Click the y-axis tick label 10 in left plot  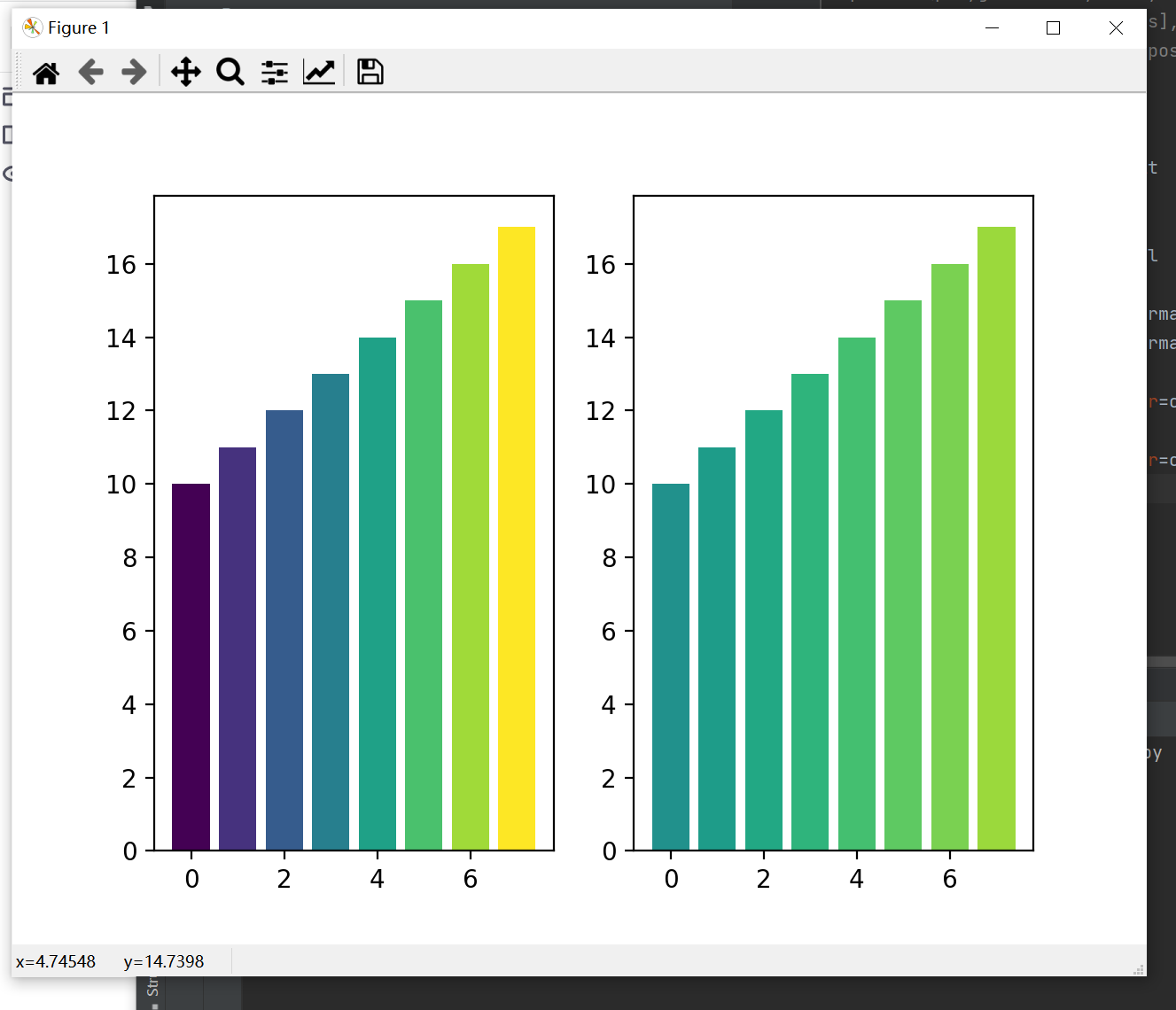tap(120, 485)
